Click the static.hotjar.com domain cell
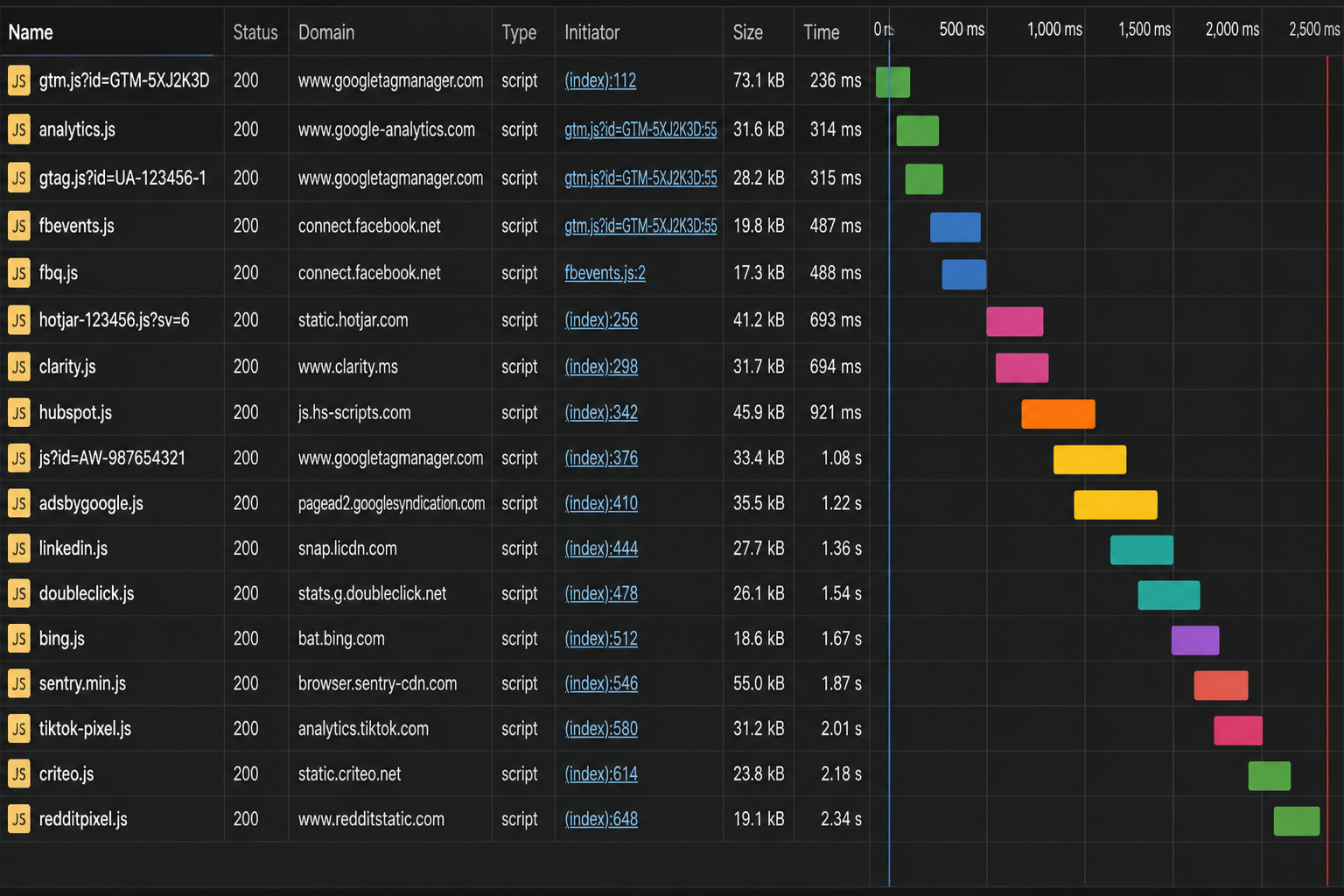1344x896 pixels. (x=353, y=320)
